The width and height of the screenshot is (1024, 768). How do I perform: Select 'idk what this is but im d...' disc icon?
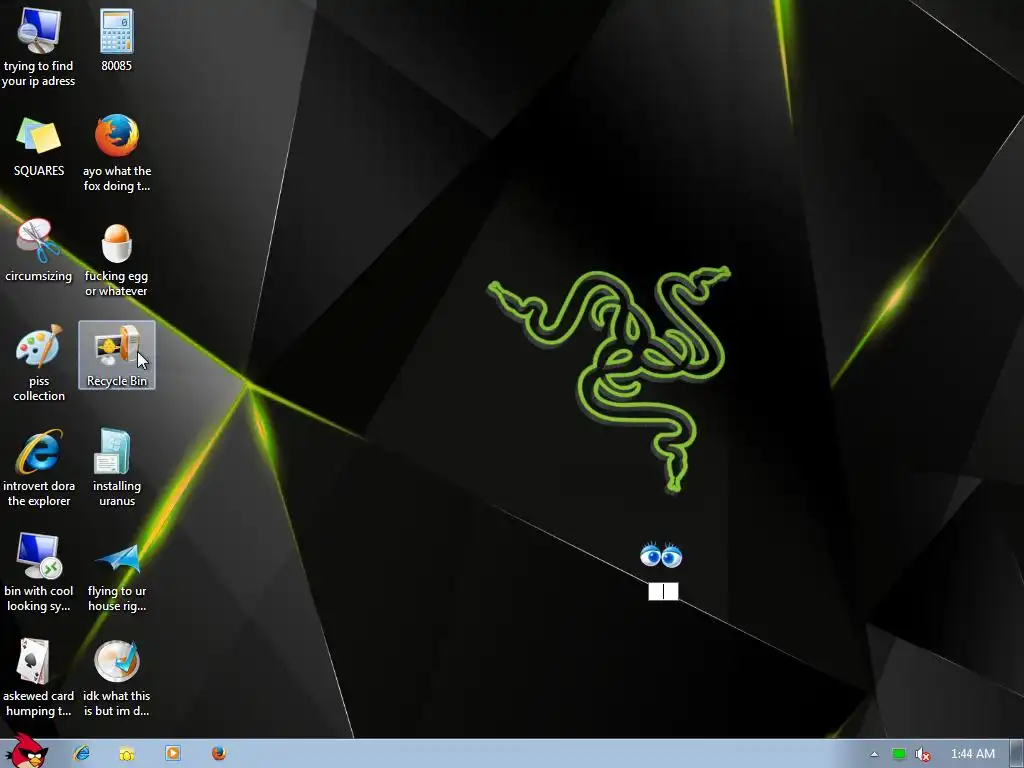116,678
